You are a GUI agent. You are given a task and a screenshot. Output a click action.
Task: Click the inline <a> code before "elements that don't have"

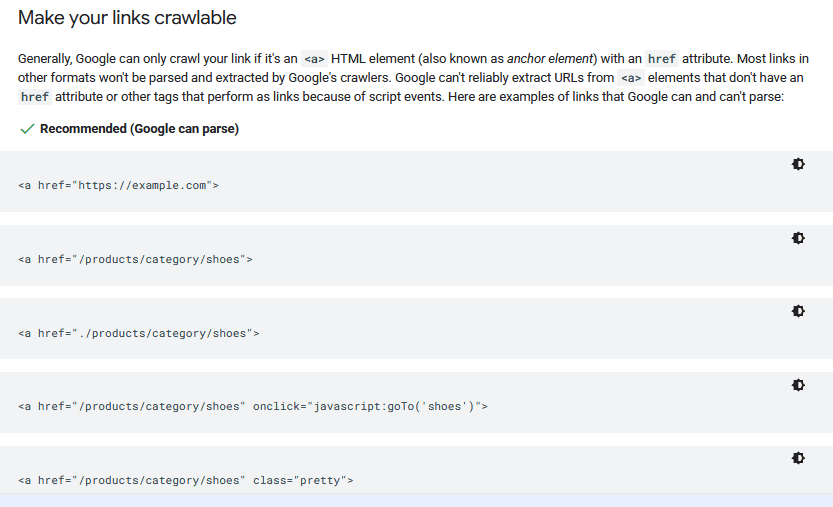tap(631, 78)
